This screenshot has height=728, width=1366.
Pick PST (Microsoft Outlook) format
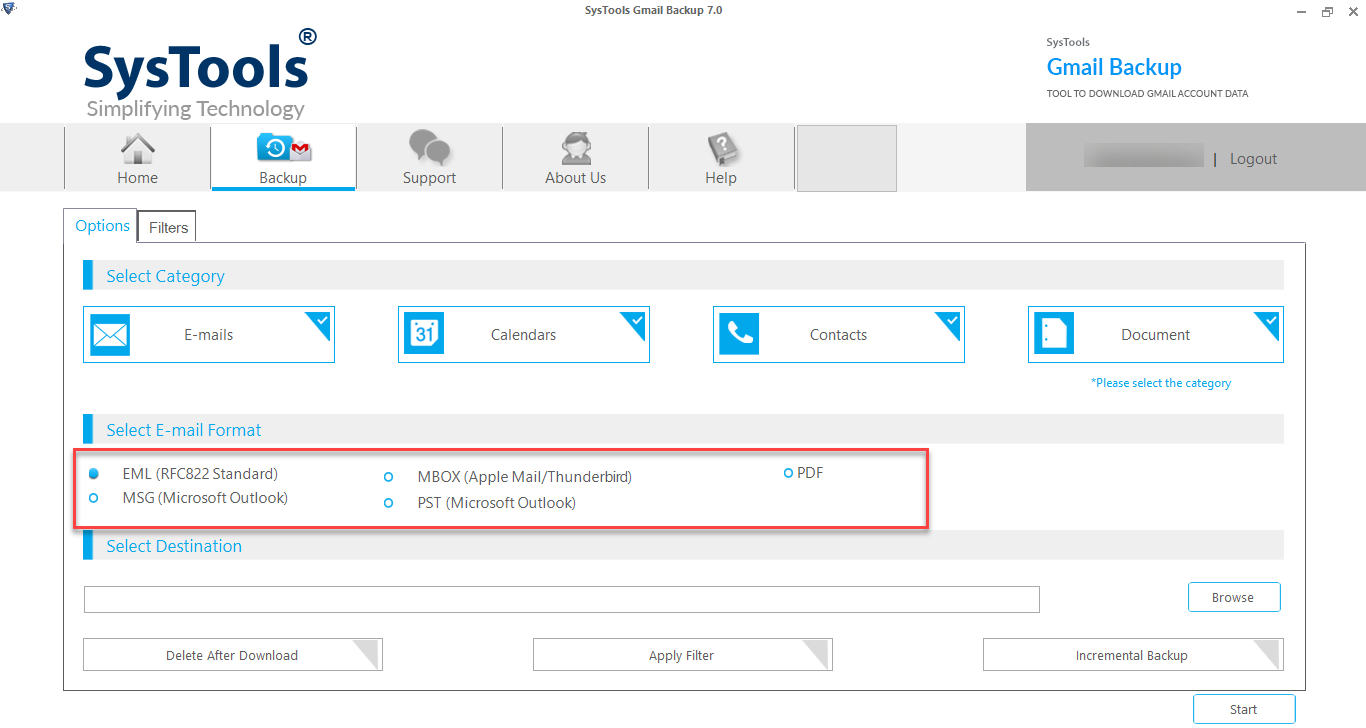point(389,503)
